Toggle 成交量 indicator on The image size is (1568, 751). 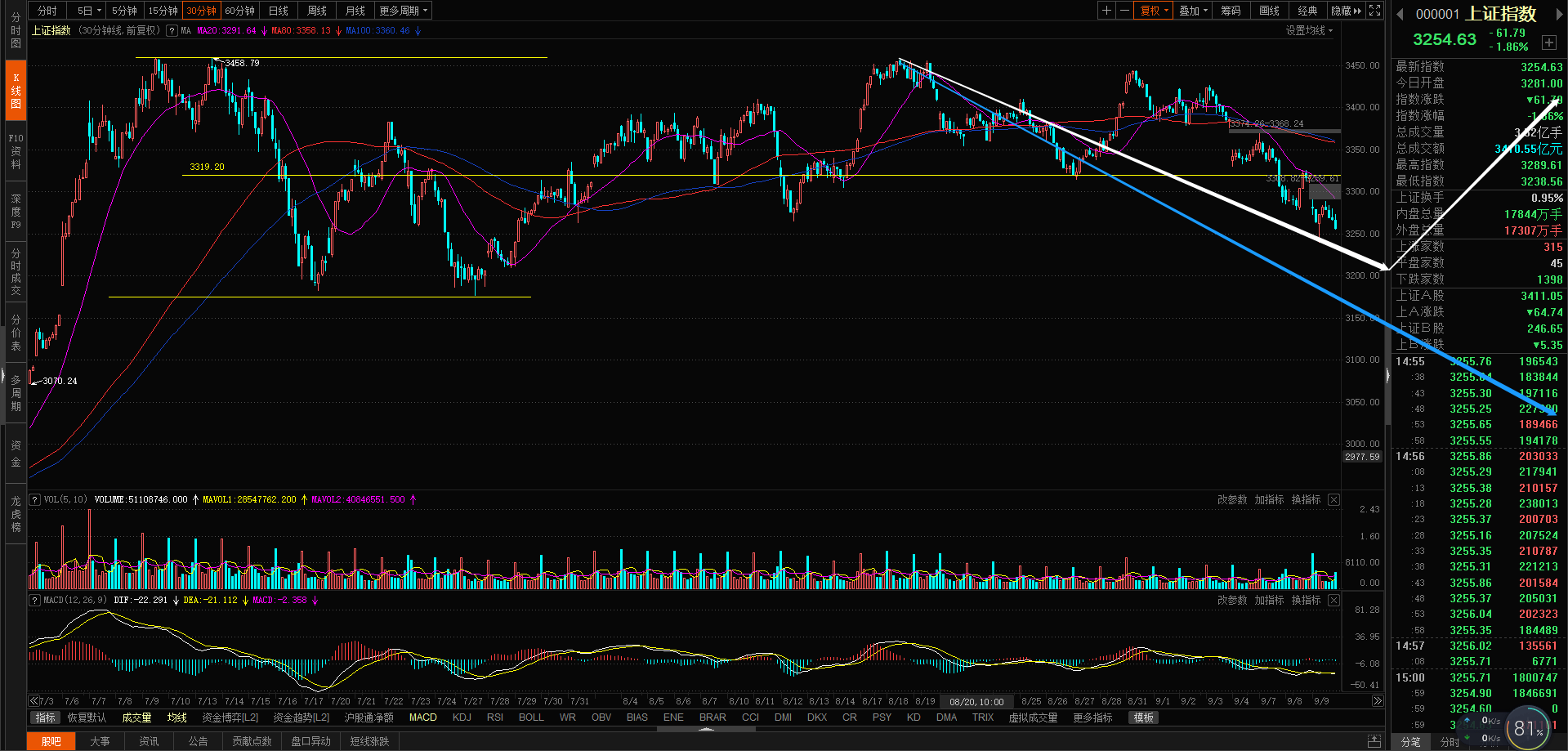[x=136, y=717]
